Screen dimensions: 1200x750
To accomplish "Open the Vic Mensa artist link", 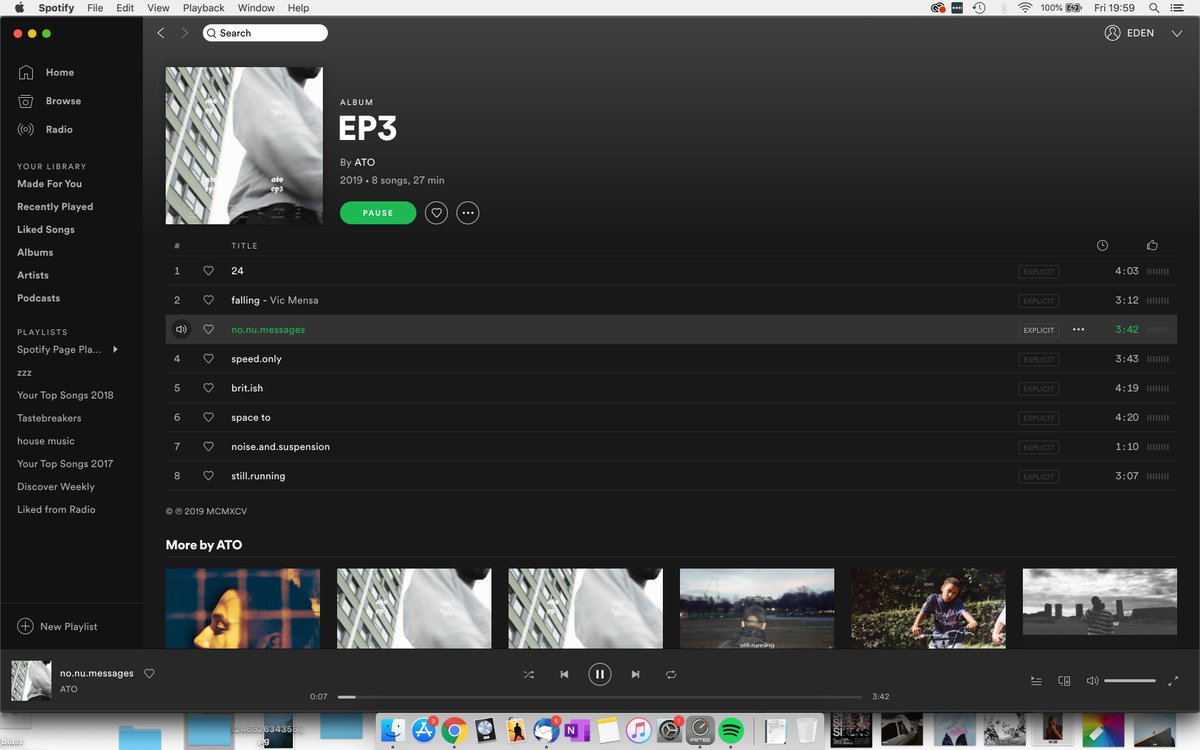I will (x=294, y=300).
